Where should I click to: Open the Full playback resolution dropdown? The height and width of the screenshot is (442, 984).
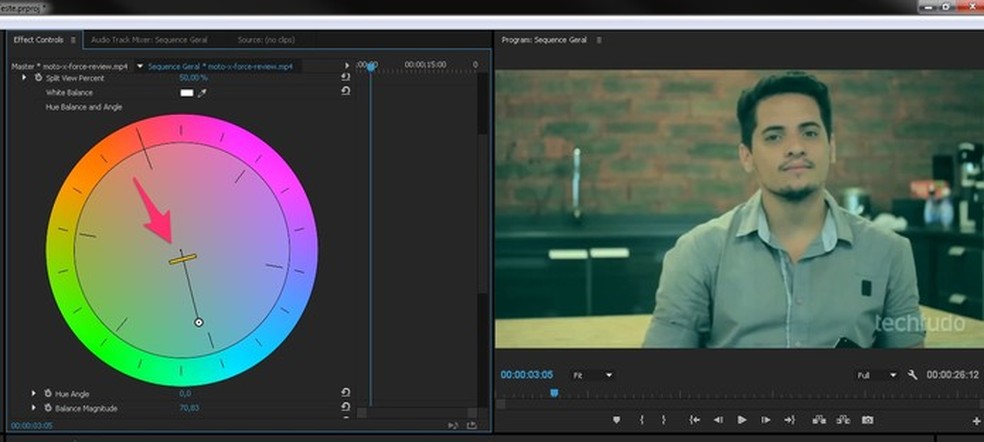[876, 375]
